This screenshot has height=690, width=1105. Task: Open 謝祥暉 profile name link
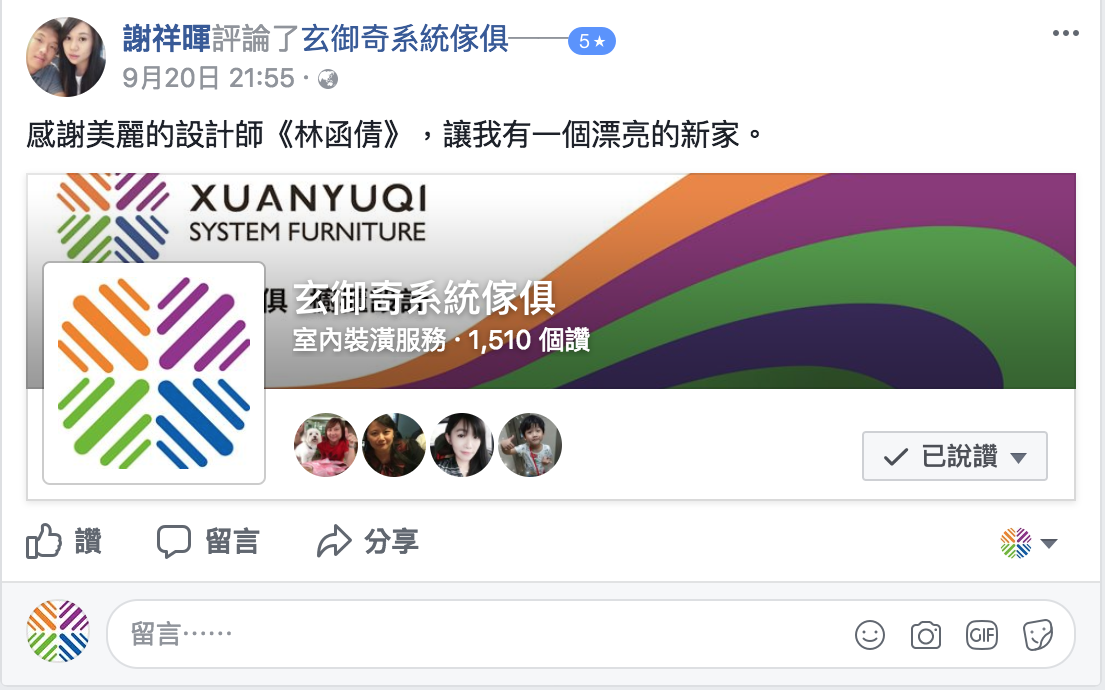click(167, 38)
